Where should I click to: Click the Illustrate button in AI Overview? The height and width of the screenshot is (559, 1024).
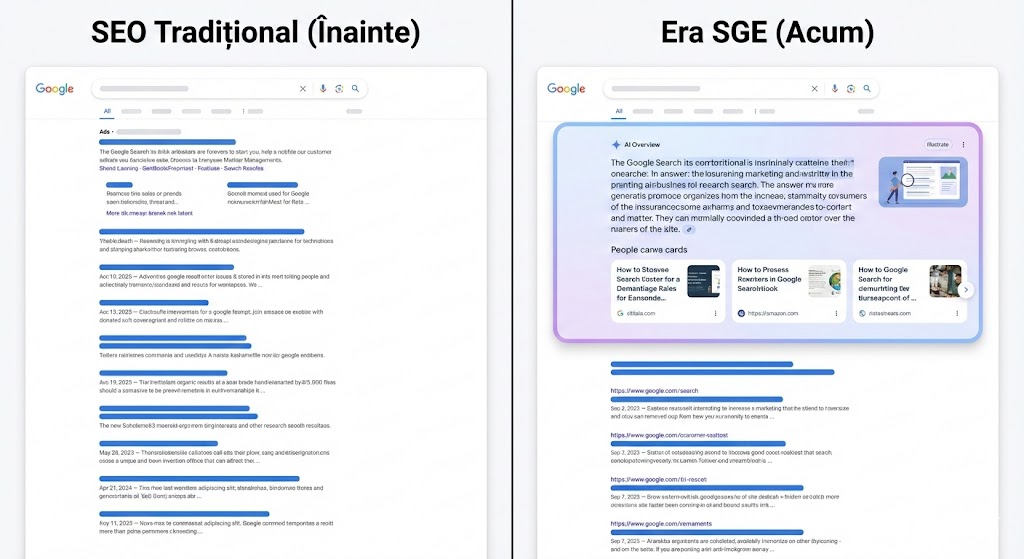[x=937, y=145]
